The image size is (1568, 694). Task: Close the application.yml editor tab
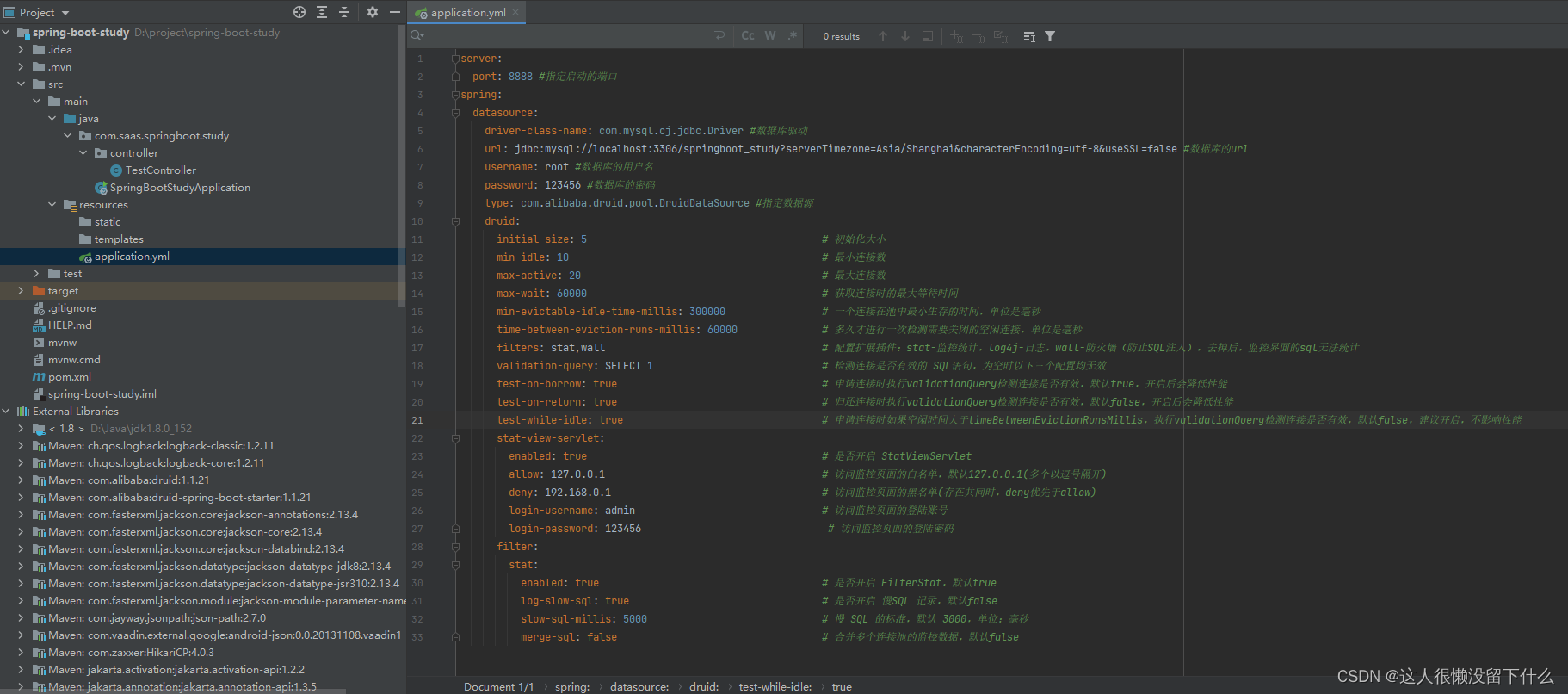[515, 12]
